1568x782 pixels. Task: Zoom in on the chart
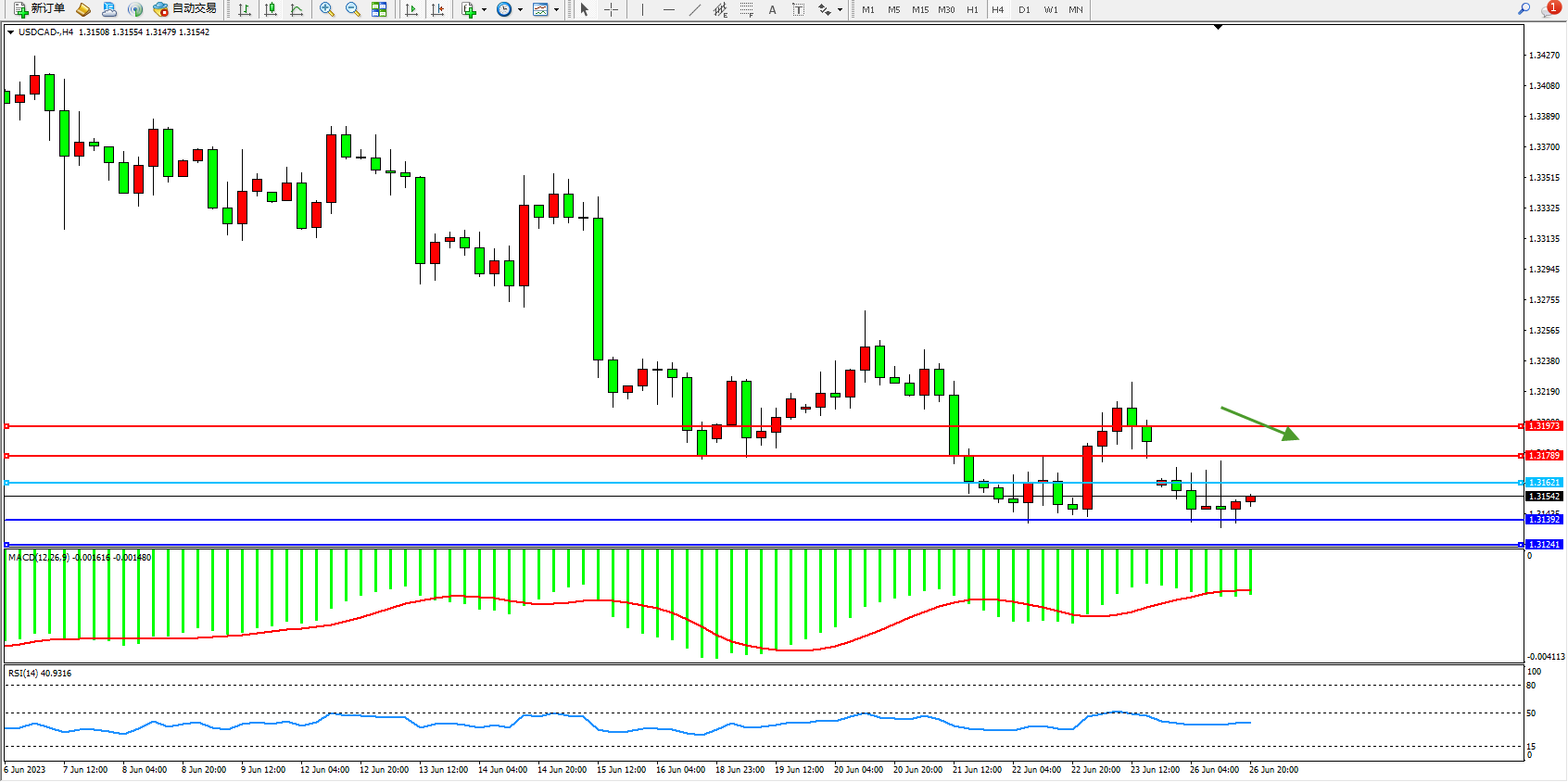point(327,9)
